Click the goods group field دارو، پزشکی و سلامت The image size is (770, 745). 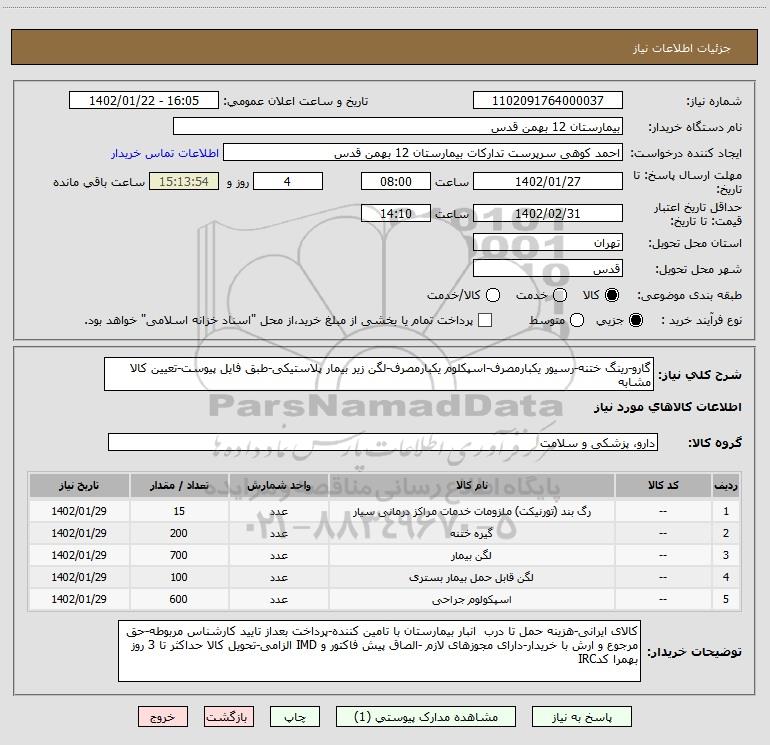pyautogui.click(x=383, y=442)
